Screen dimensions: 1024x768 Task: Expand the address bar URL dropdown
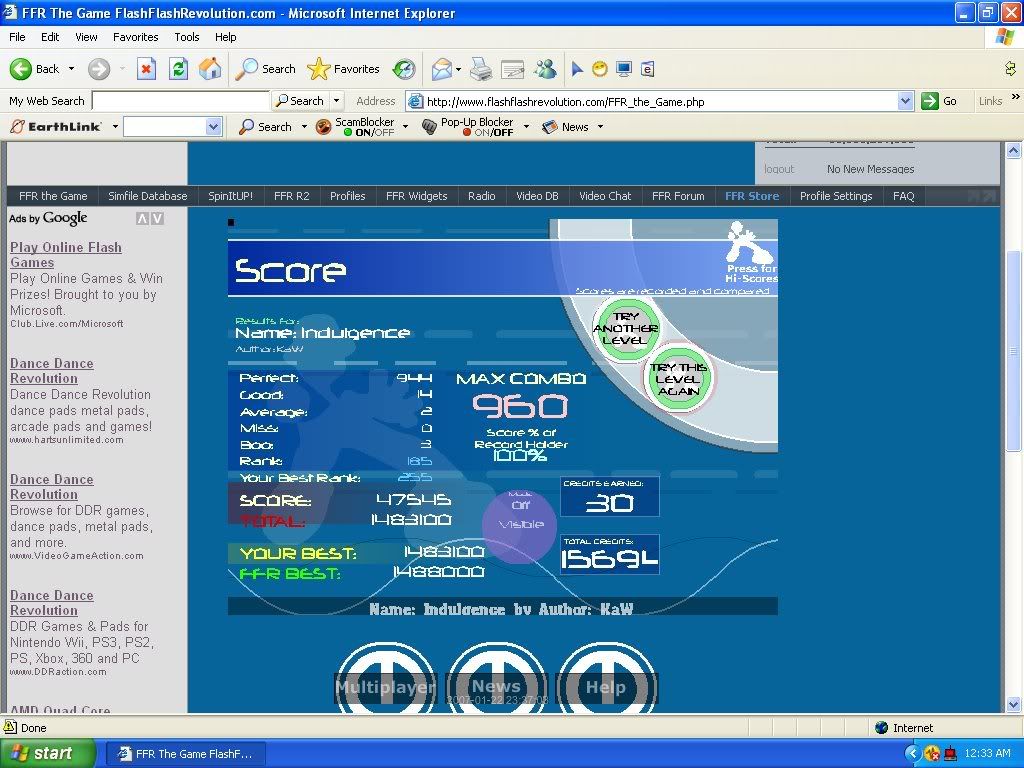point(905,101)
